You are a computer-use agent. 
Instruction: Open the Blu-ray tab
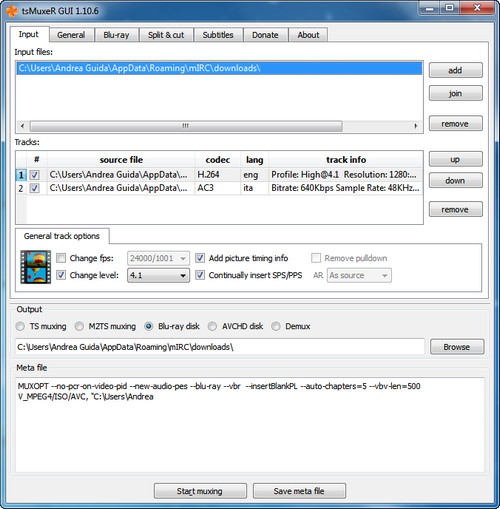tap(116, 35)
